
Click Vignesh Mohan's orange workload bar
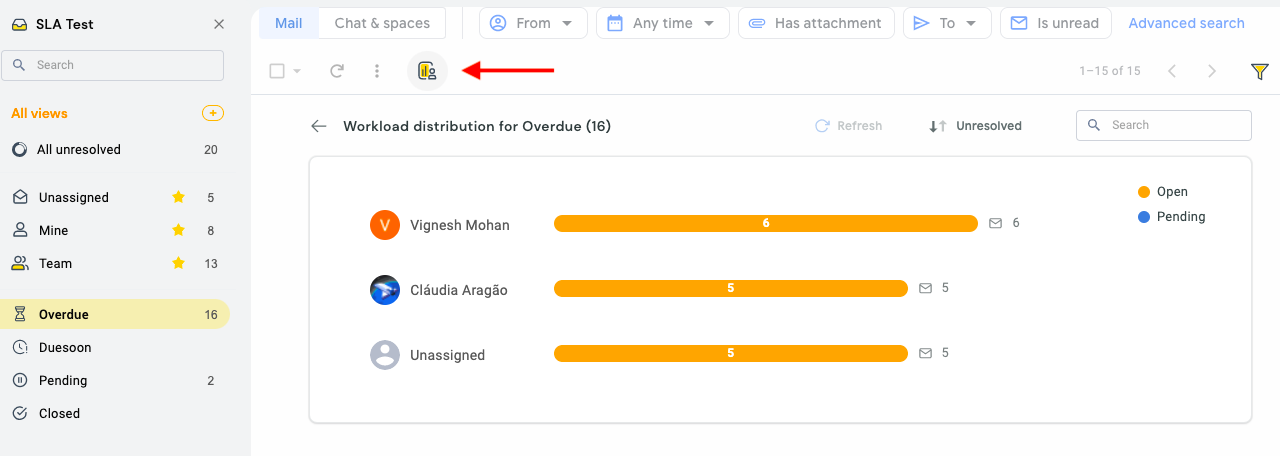(x=766, y=224)
